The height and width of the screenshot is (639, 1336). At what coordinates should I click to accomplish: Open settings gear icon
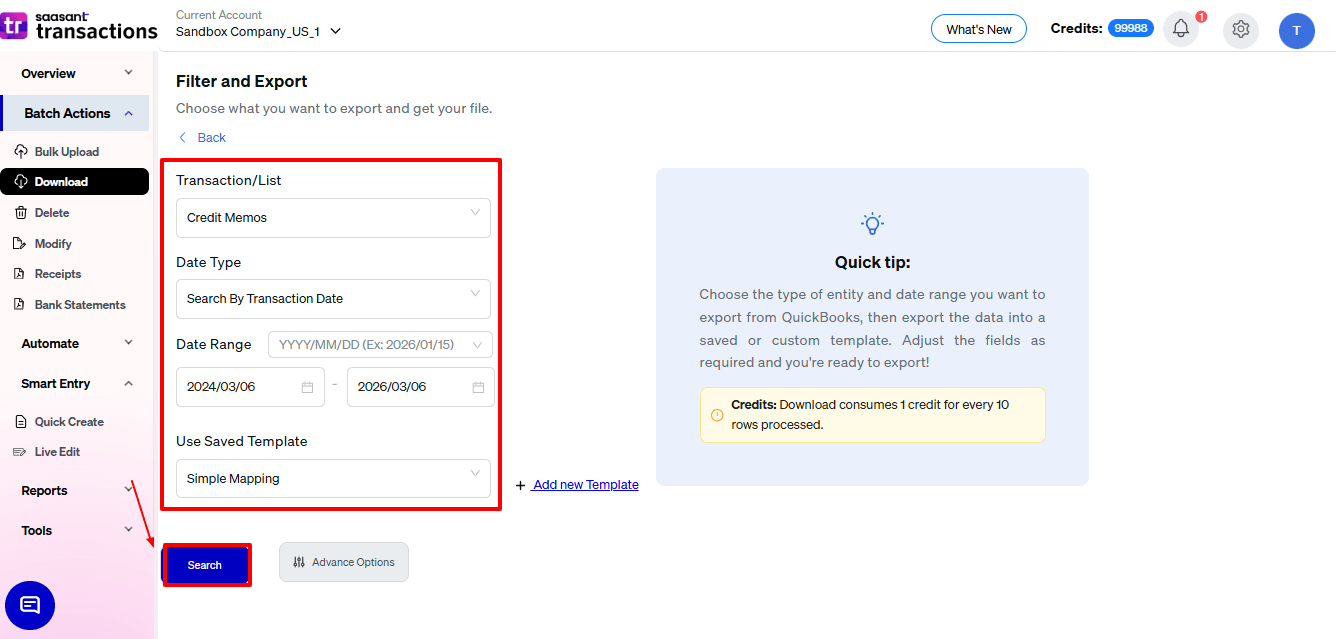(1240, 29)
